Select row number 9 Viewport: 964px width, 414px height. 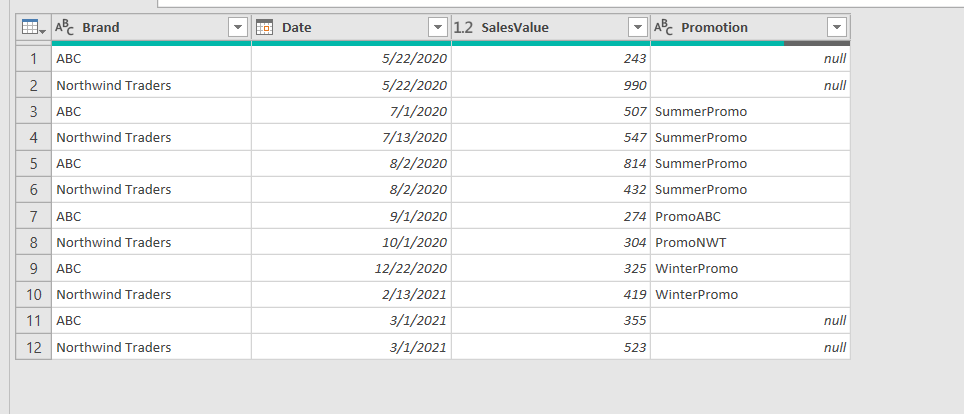tap(33, 268)
